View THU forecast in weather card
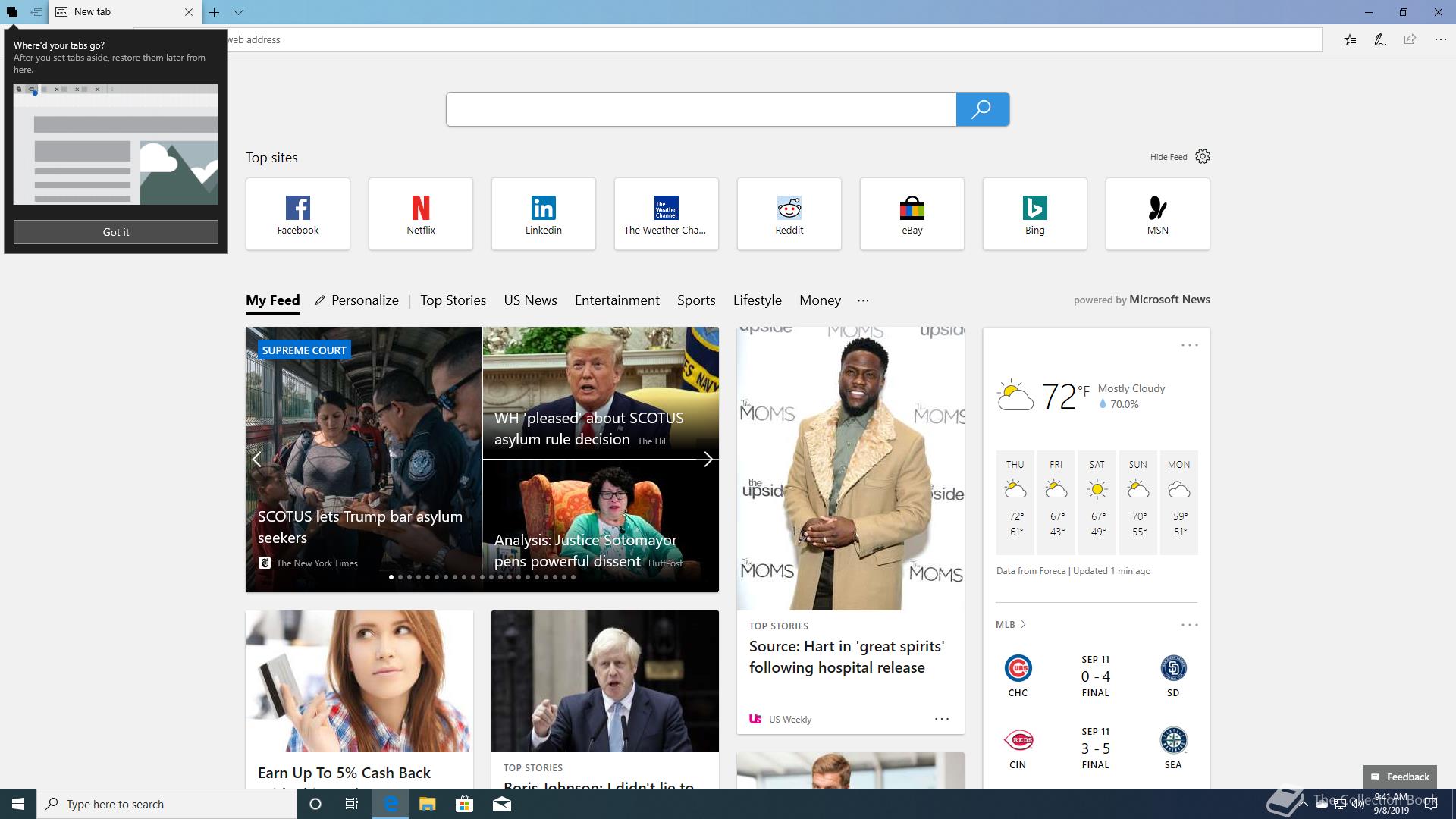The width and height of the screenshot is (1456, 819). 1015,501
